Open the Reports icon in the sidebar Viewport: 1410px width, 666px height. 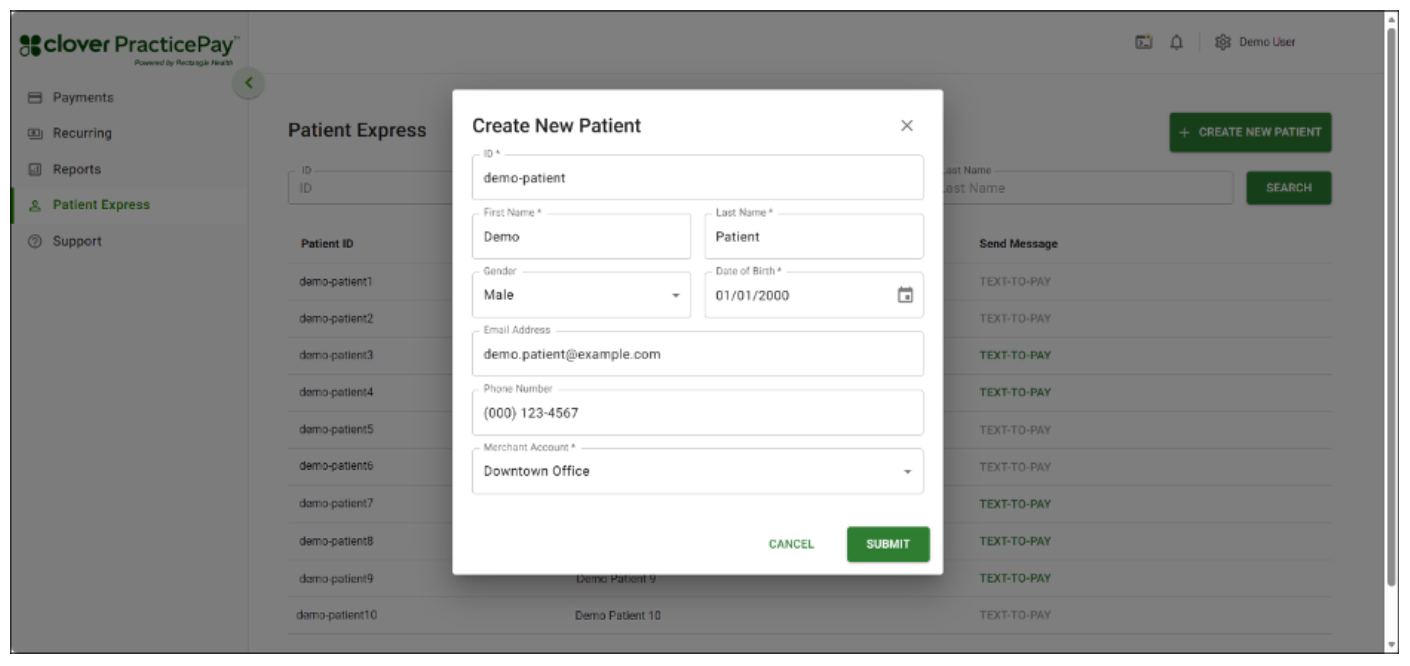click(32, 170)
